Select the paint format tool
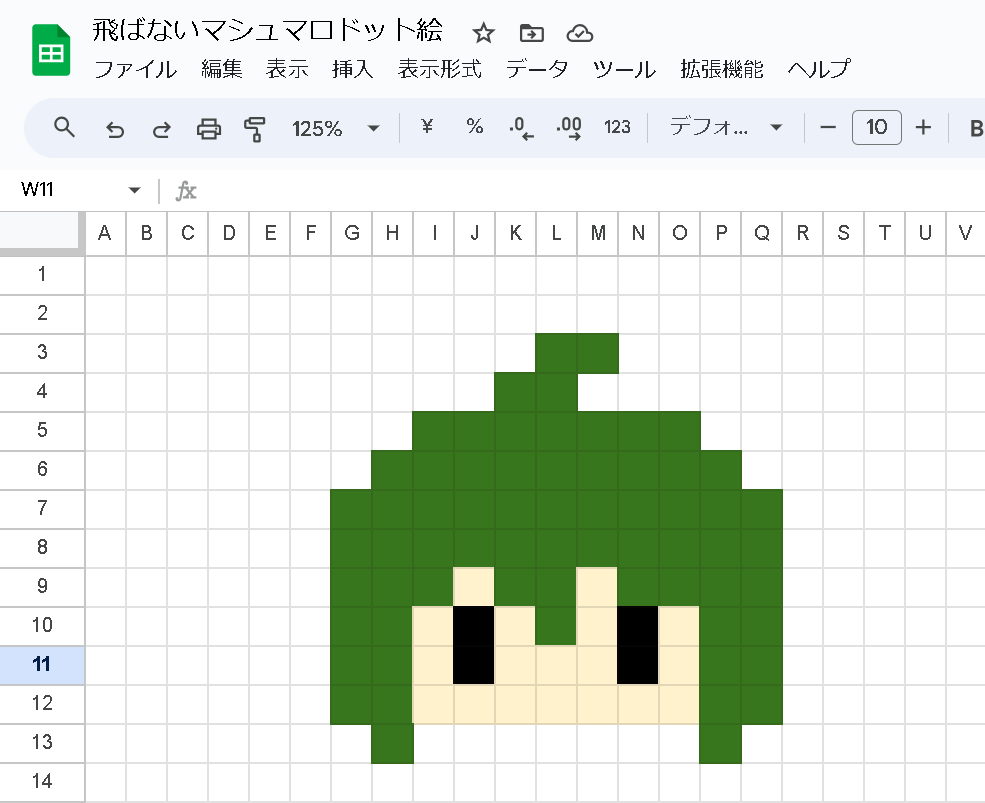The width and height of the screenshot is (985, 803). click(x=254, y=129)
